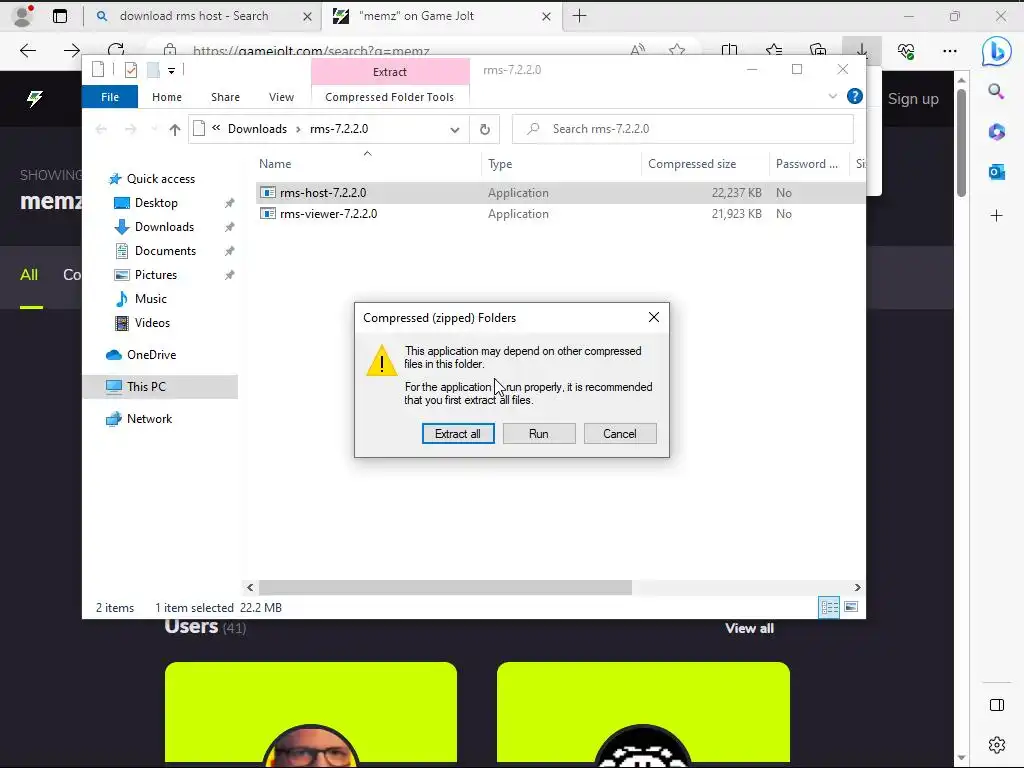Refresh the rms-7.2.2.0 folder view

tap(485, 129)
